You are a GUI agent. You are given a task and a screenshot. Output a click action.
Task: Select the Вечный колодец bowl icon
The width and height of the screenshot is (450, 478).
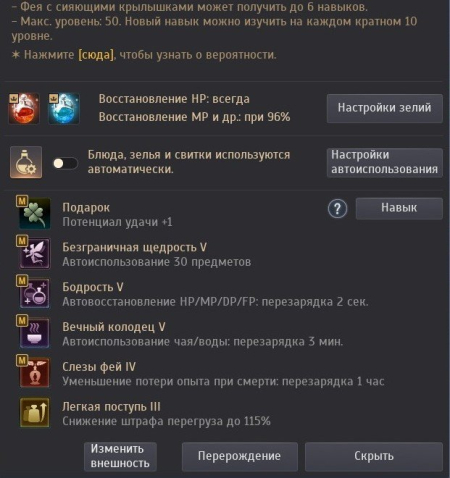[35, 333]
